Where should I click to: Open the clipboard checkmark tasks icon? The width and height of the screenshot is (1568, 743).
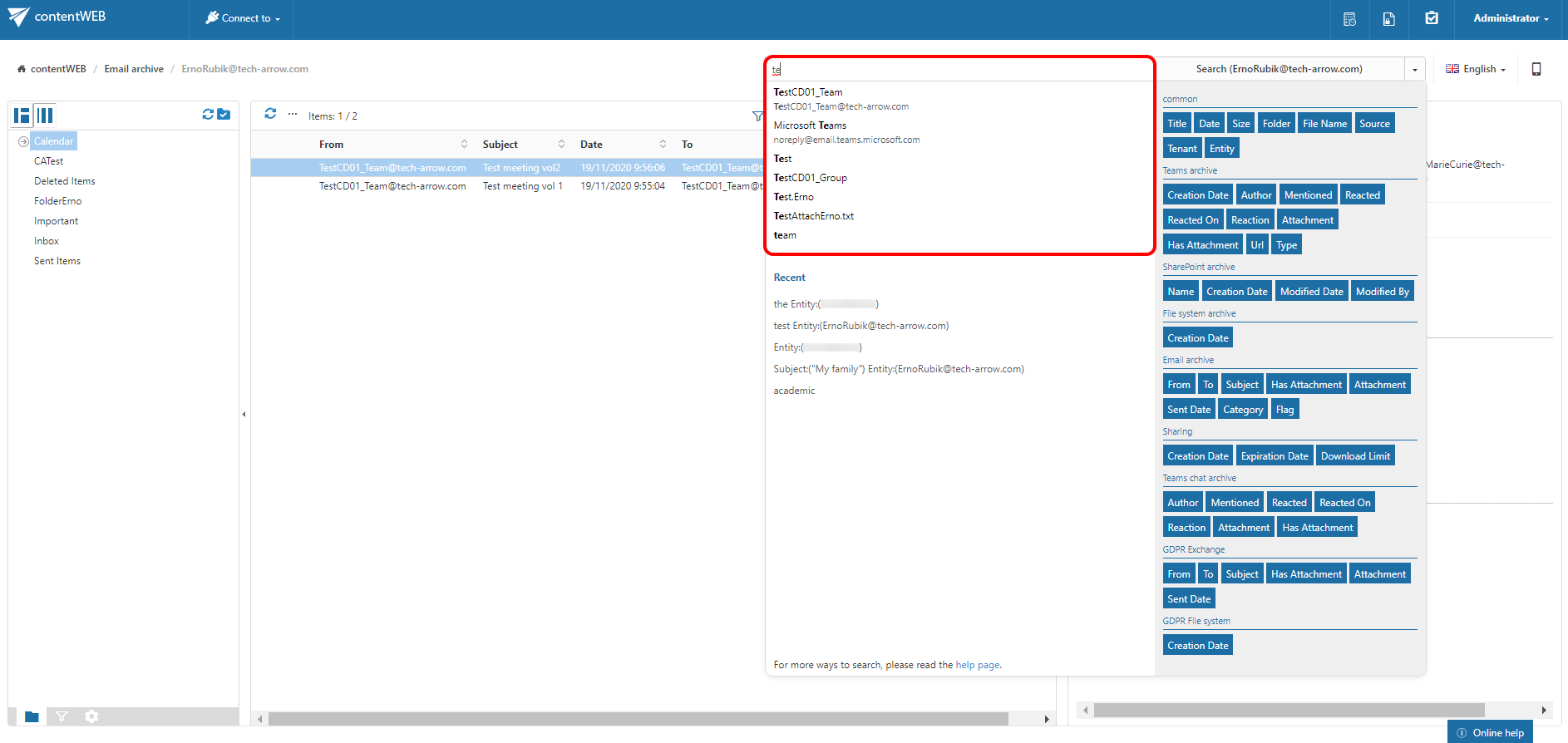[1431, 18]
